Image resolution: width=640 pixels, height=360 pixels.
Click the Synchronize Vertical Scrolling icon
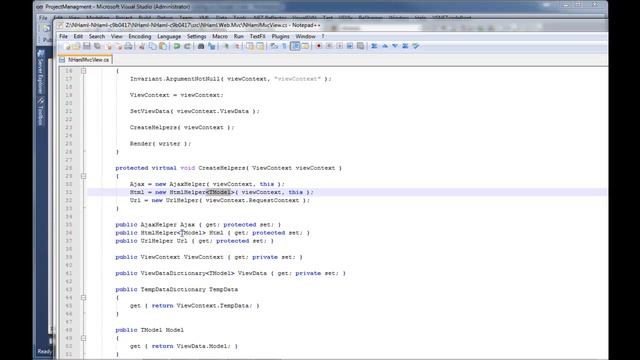(250, 46)
